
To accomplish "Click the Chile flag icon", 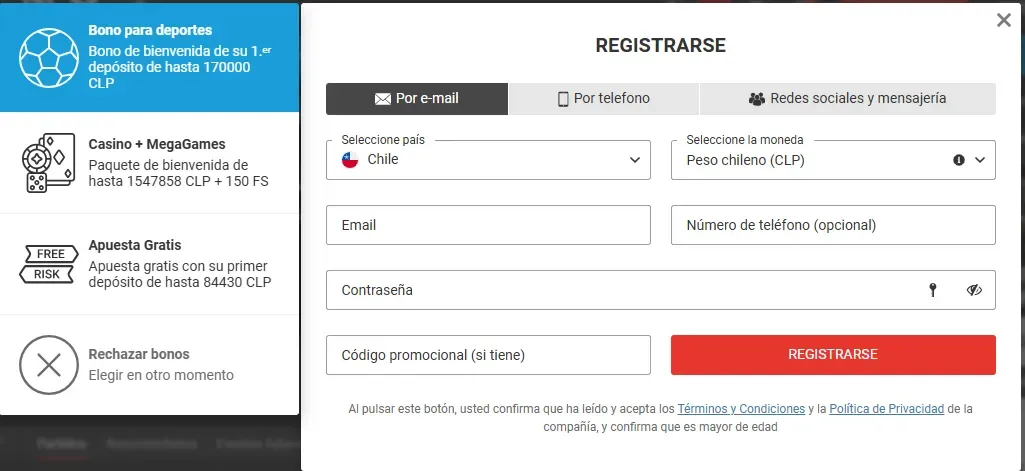I will pyautogui.click(x=350, y=160).
